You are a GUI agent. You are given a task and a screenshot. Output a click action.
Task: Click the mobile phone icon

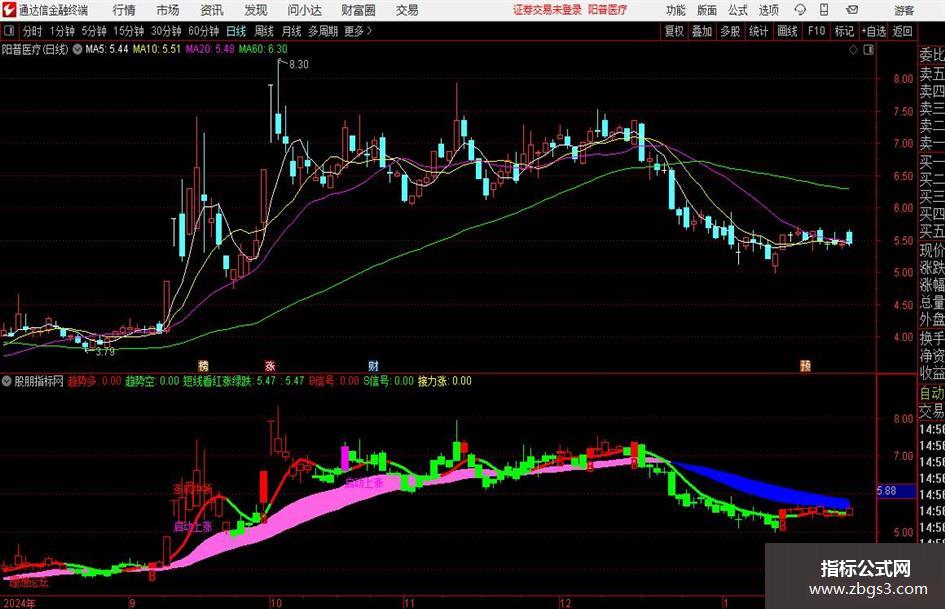[x=824, y=10]
